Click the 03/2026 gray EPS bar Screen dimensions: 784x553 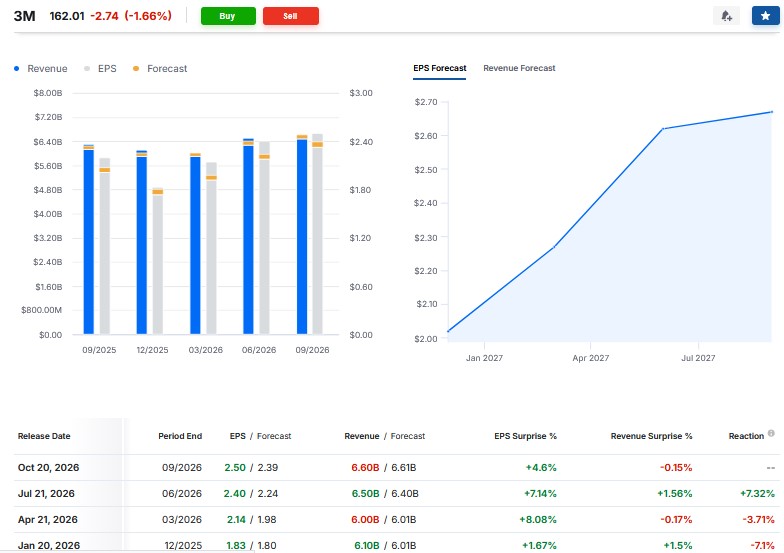pyautogui.click(x=212, y=248)
